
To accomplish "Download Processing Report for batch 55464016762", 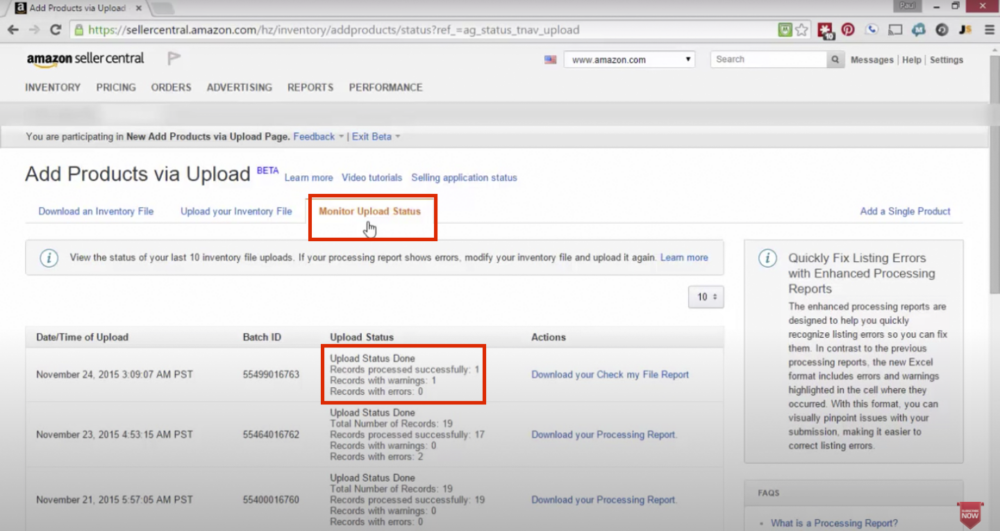I will pos(604,435).
